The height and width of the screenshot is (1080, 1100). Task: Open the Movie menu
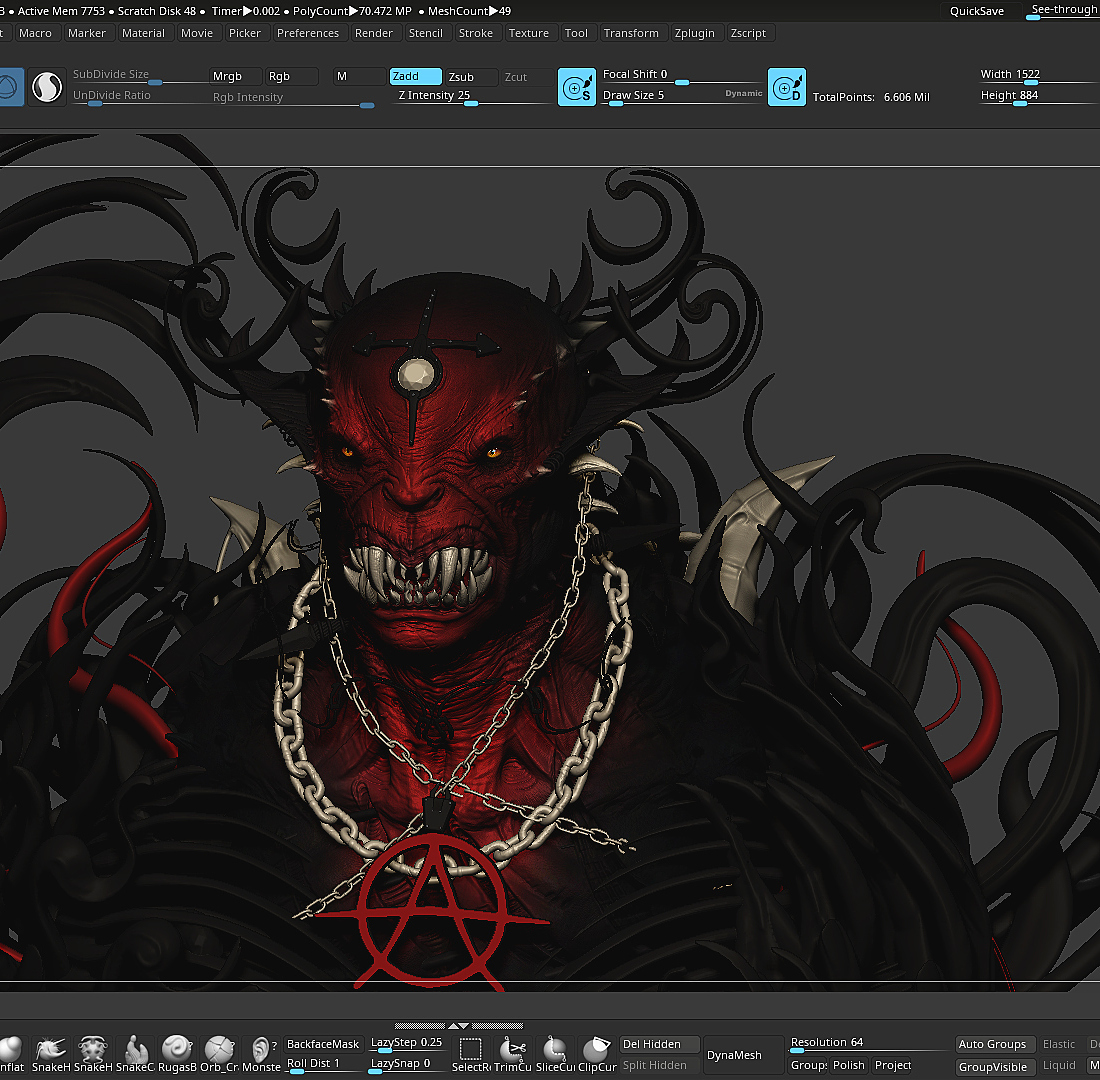(x=197, y=33)
